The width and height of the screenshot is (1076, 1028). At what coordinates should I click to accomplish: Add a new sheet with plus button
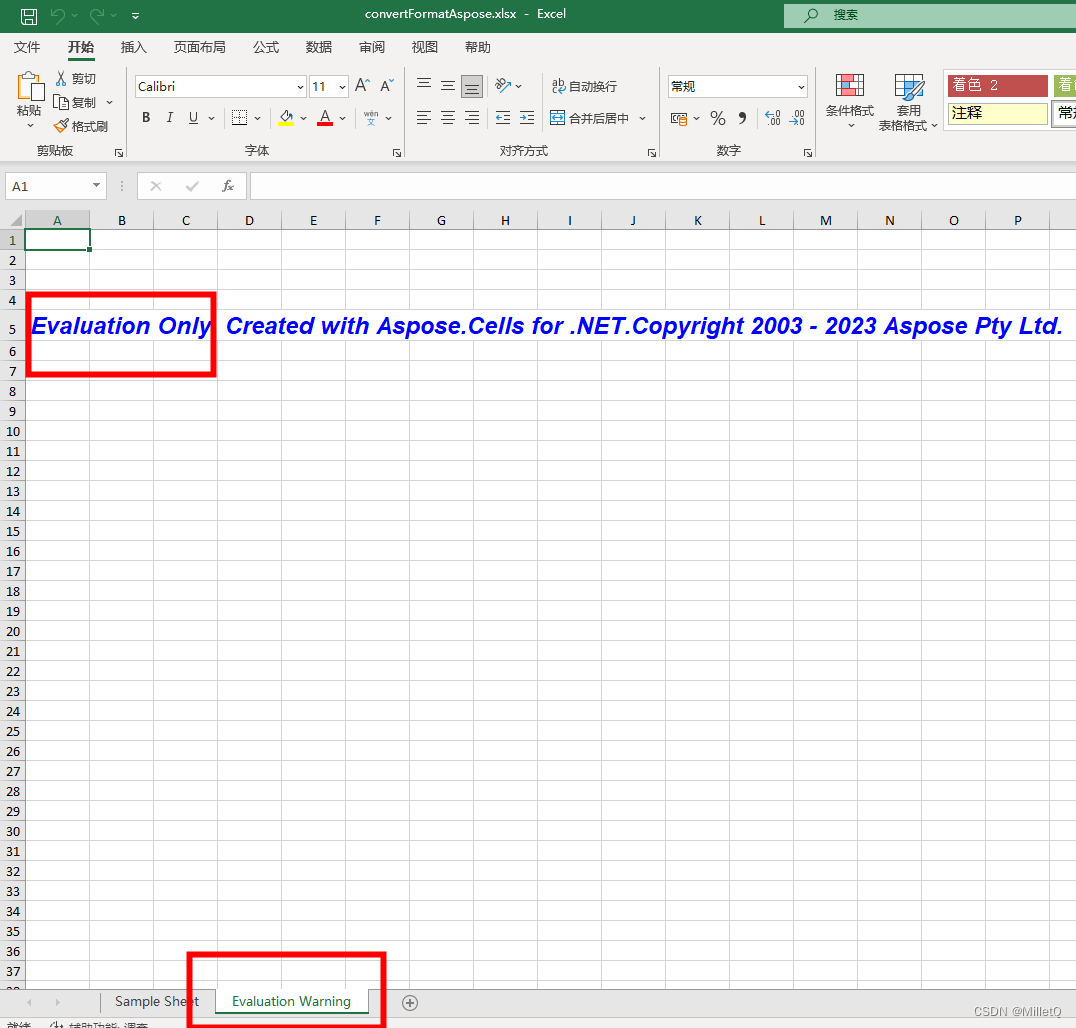point(410,1003)
